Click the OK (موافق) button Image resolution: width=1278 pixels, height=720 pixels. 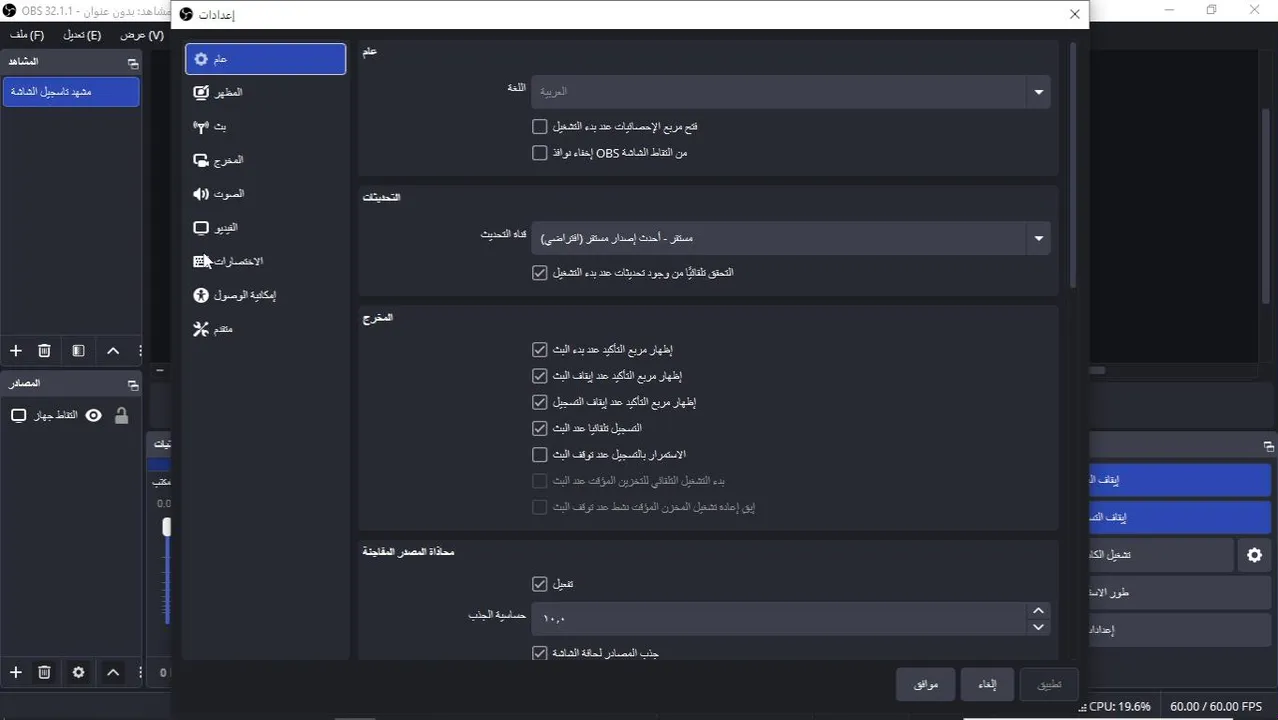pyautogui.click(x=926, y=685)
